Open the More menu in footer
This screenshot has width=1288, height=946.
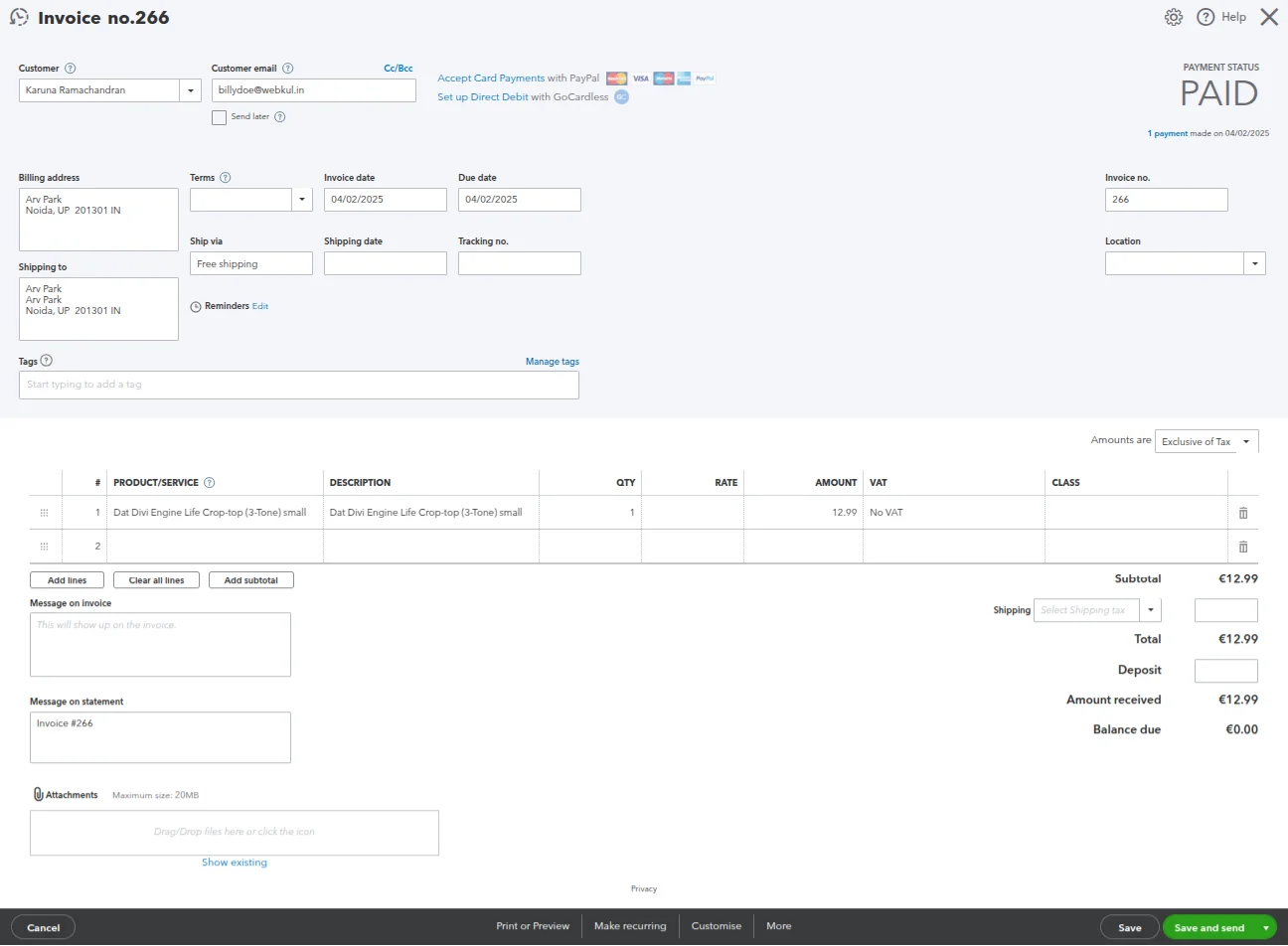[x=778, y=926]
